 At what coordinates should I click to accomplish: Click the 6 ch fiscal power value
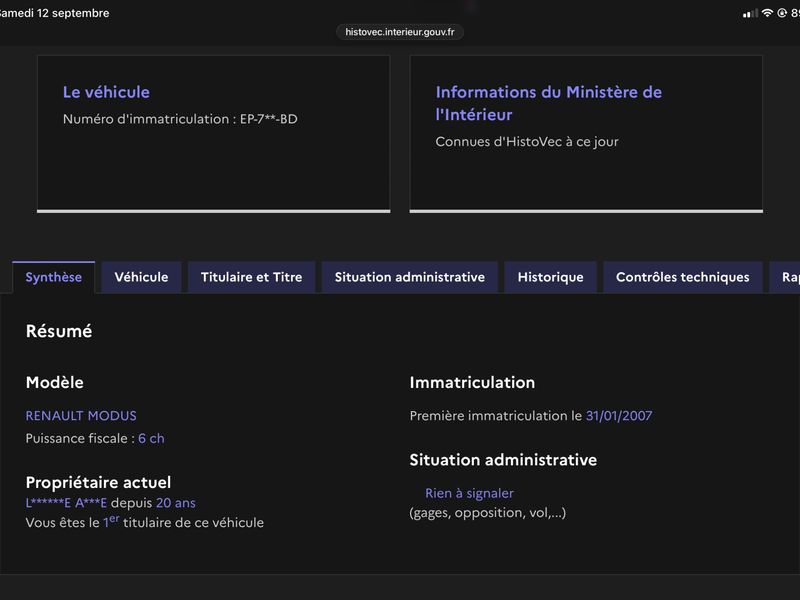pyautogui.click(x=152, y=438)
